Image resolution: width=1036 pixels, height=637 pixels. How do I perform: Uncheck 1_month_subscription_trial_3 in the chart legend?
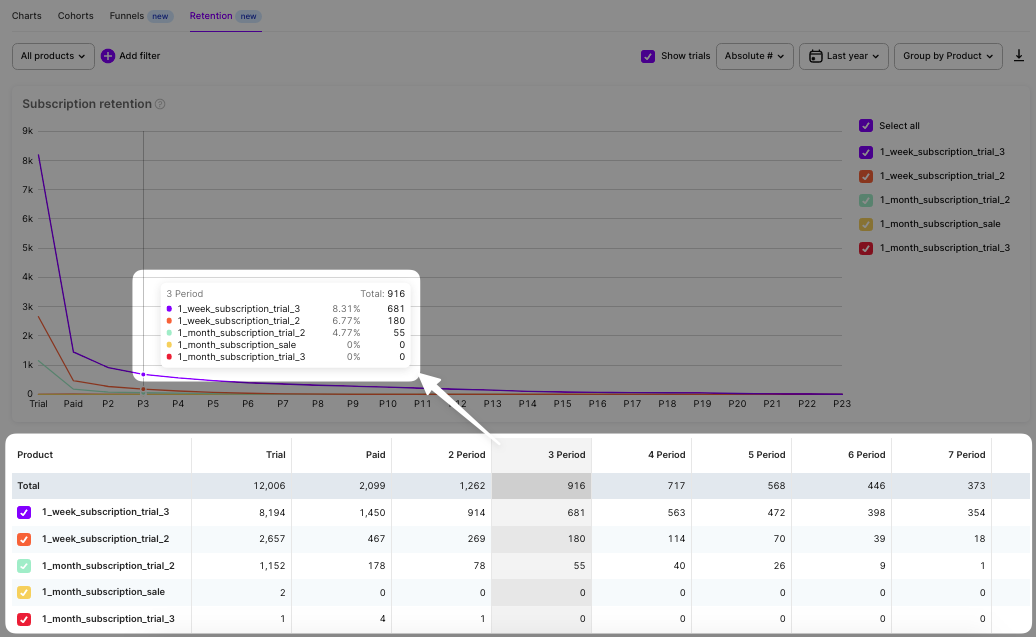point(866,248)
